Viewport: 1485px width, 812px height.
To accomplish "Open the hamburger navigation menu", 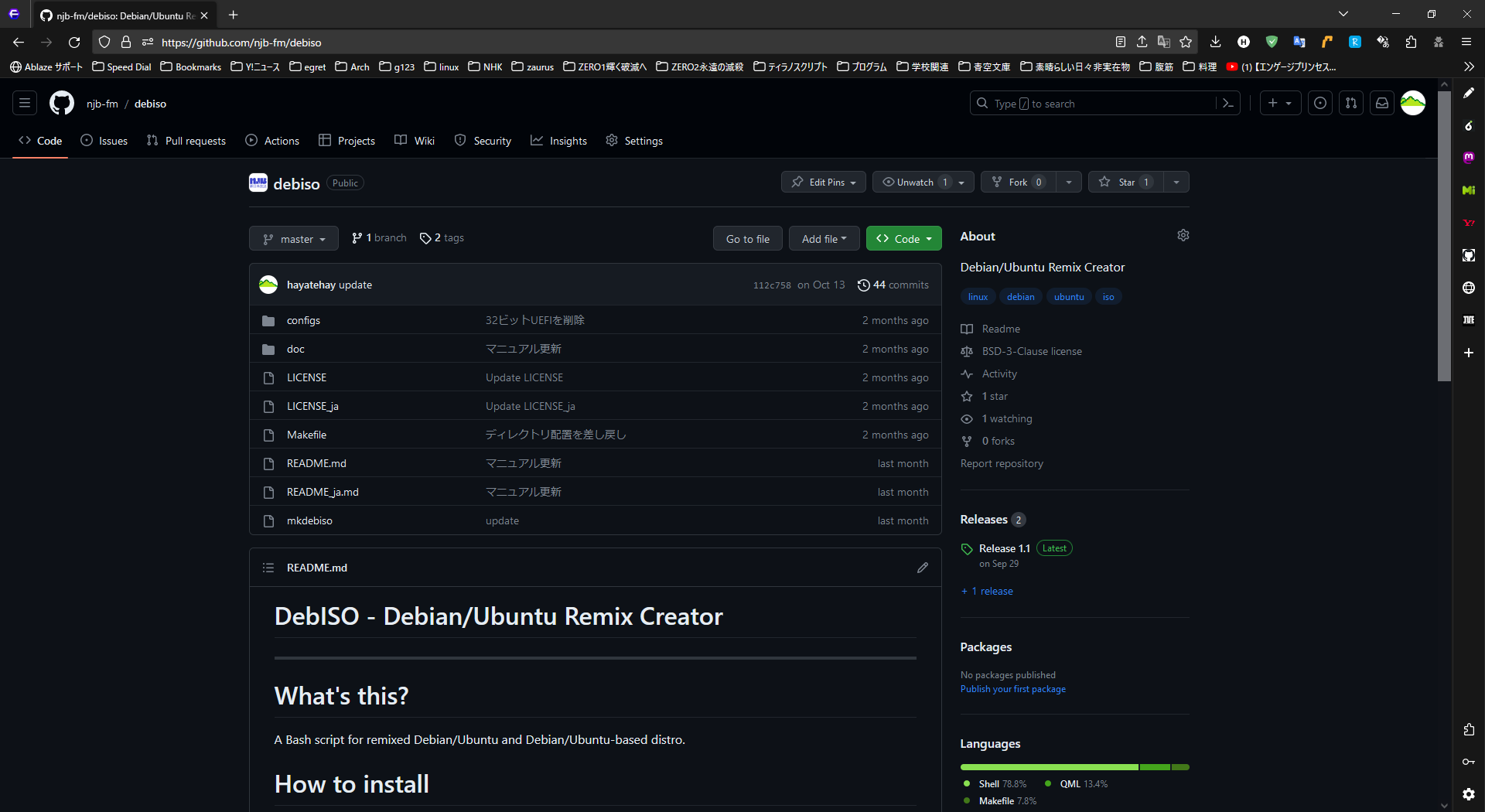I will pyautogui.click(x=25, y=103).
